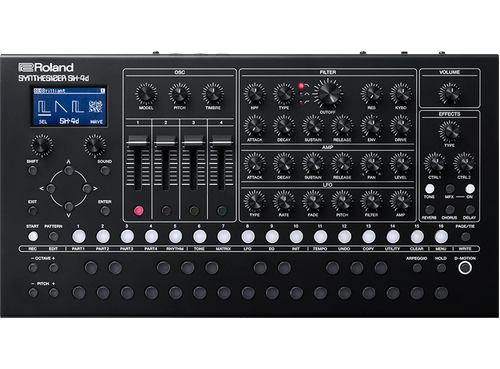Push the PITCH plus button
Viewport: 500px width, 369px height.
pos(53,293)
